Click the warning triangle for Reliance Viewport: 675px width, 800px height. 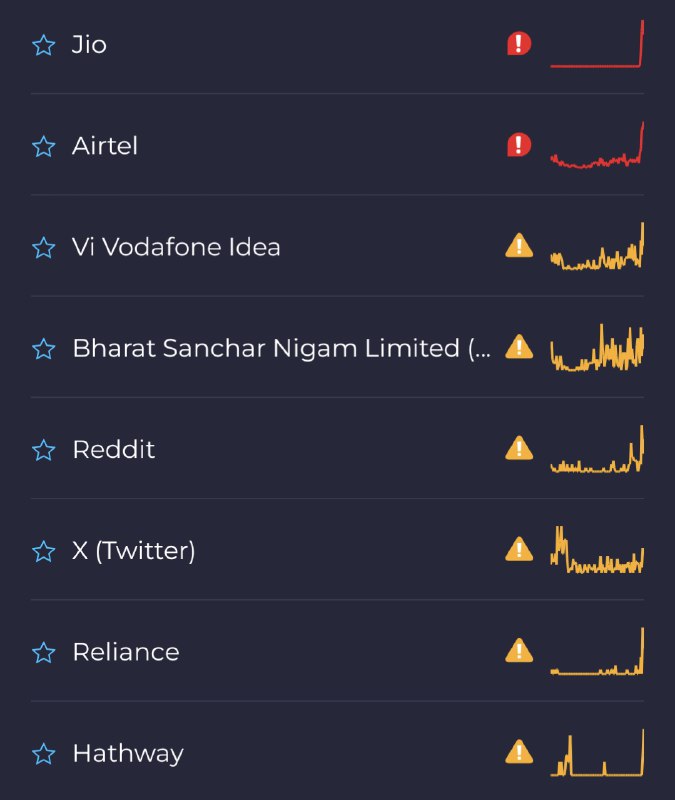click(x=519, y=651)
